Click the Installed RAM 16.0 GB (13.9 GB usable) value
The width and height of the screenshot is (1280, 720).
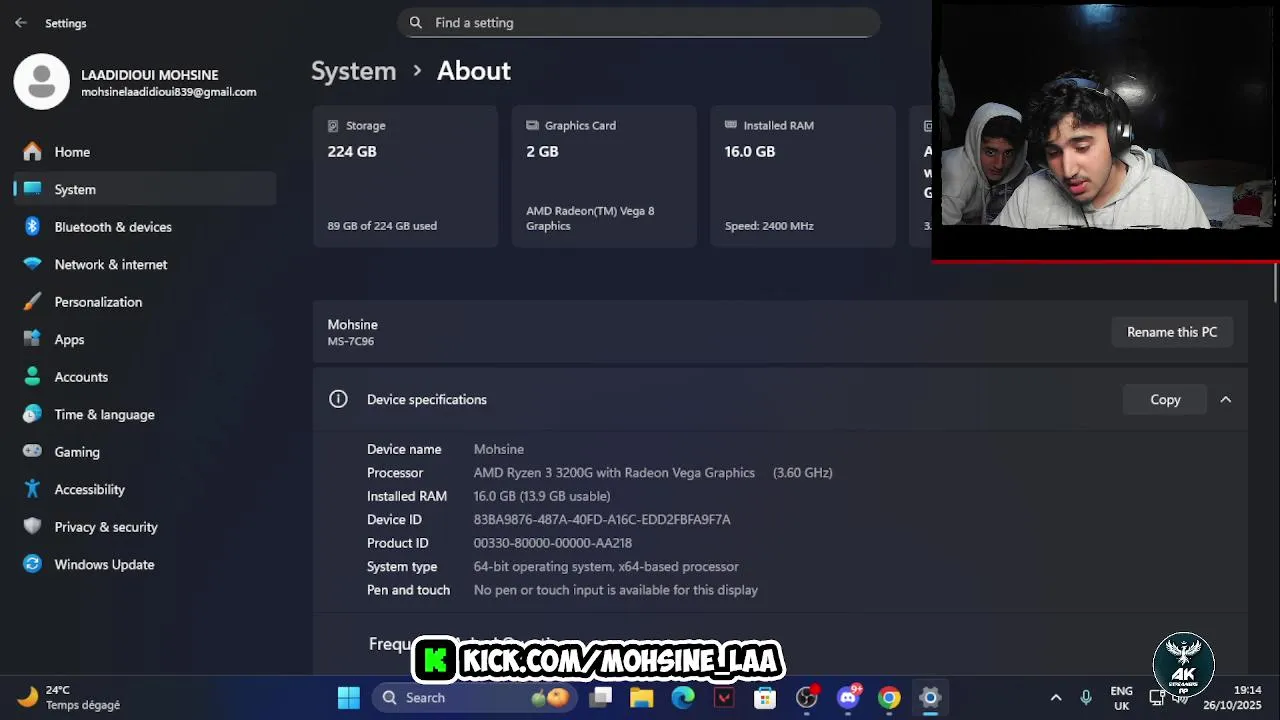click(x=541, y=496)
